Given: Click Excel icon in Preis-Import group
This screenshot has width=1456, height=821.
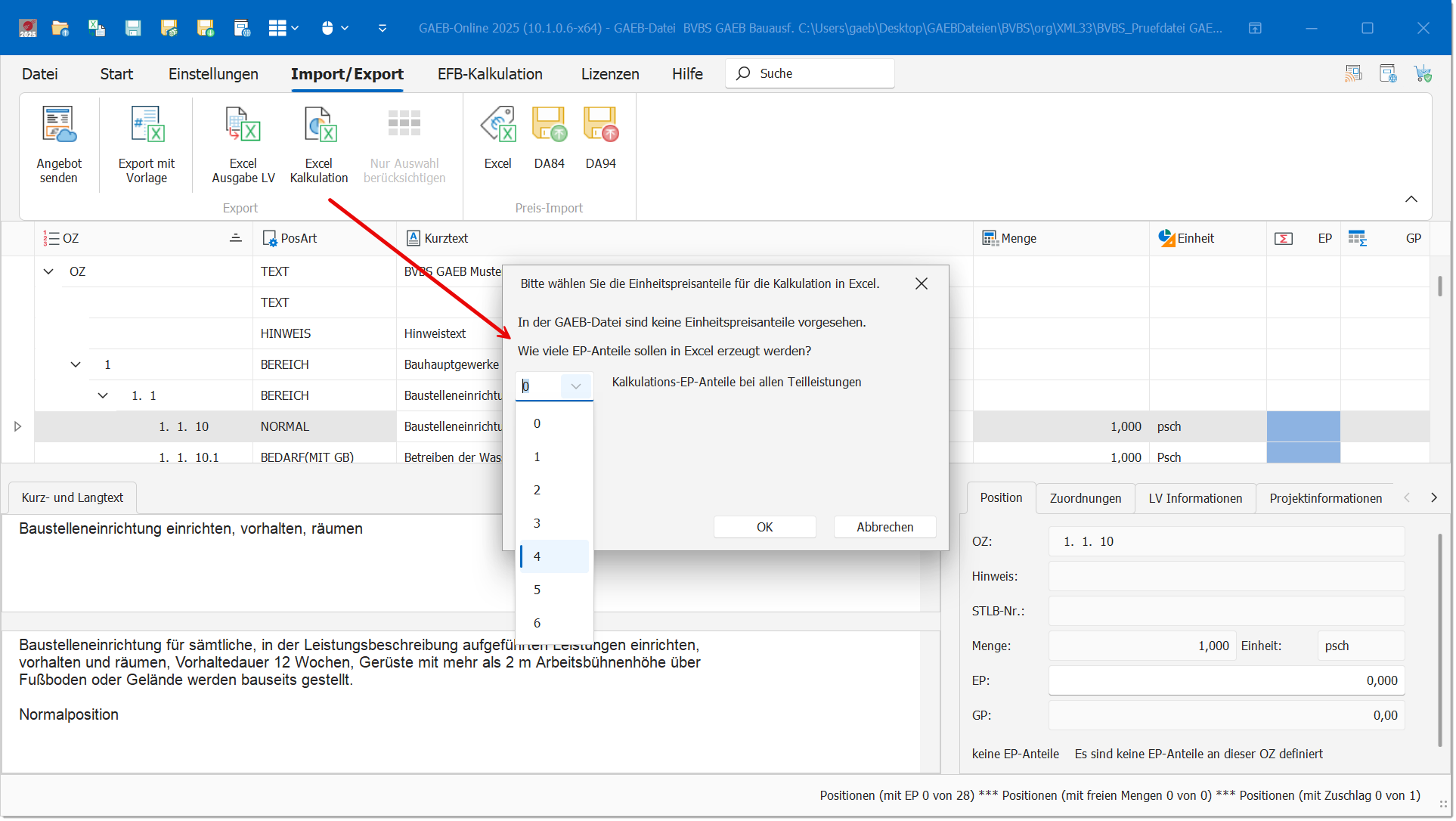Looking at the screenshot, I should click(497, 125).
